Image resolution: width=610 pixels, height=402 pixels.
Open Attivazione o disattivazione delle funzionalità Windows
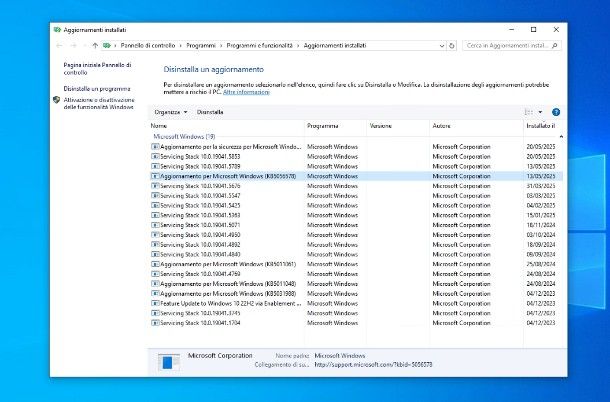99,103
